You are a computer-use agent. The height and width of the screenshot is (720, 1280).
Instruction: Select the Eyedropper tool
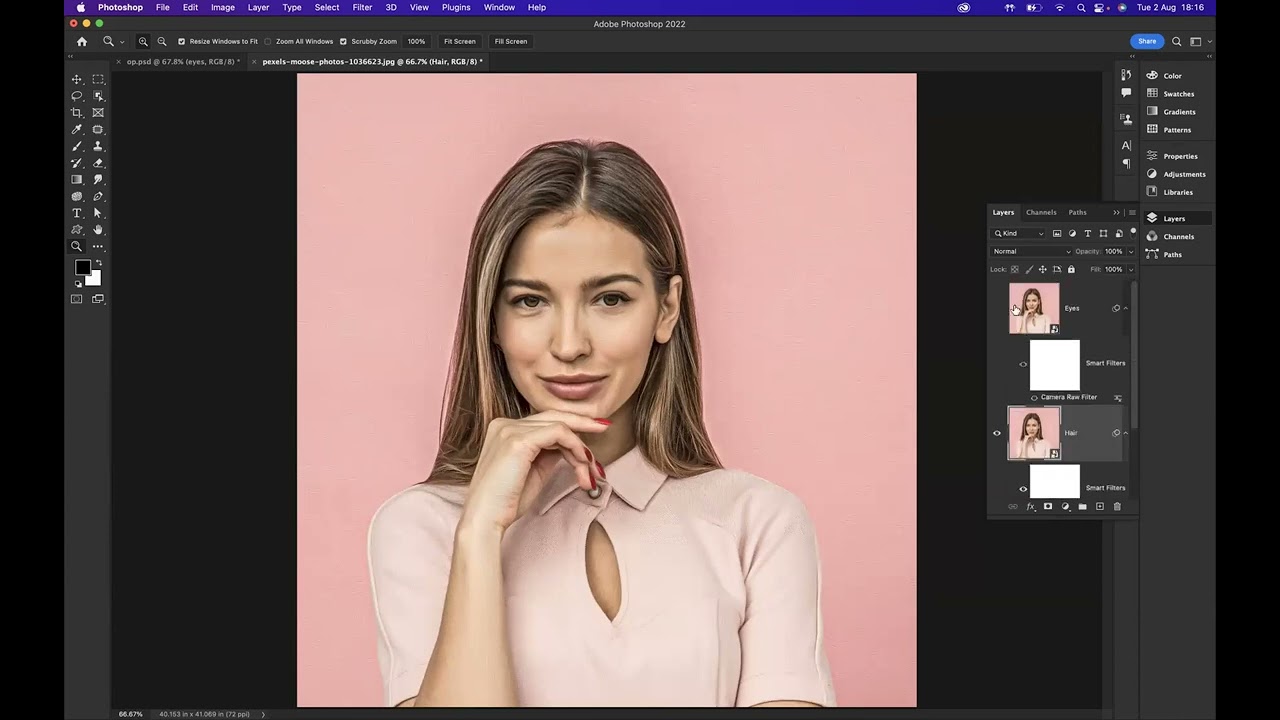coord(77,130)
